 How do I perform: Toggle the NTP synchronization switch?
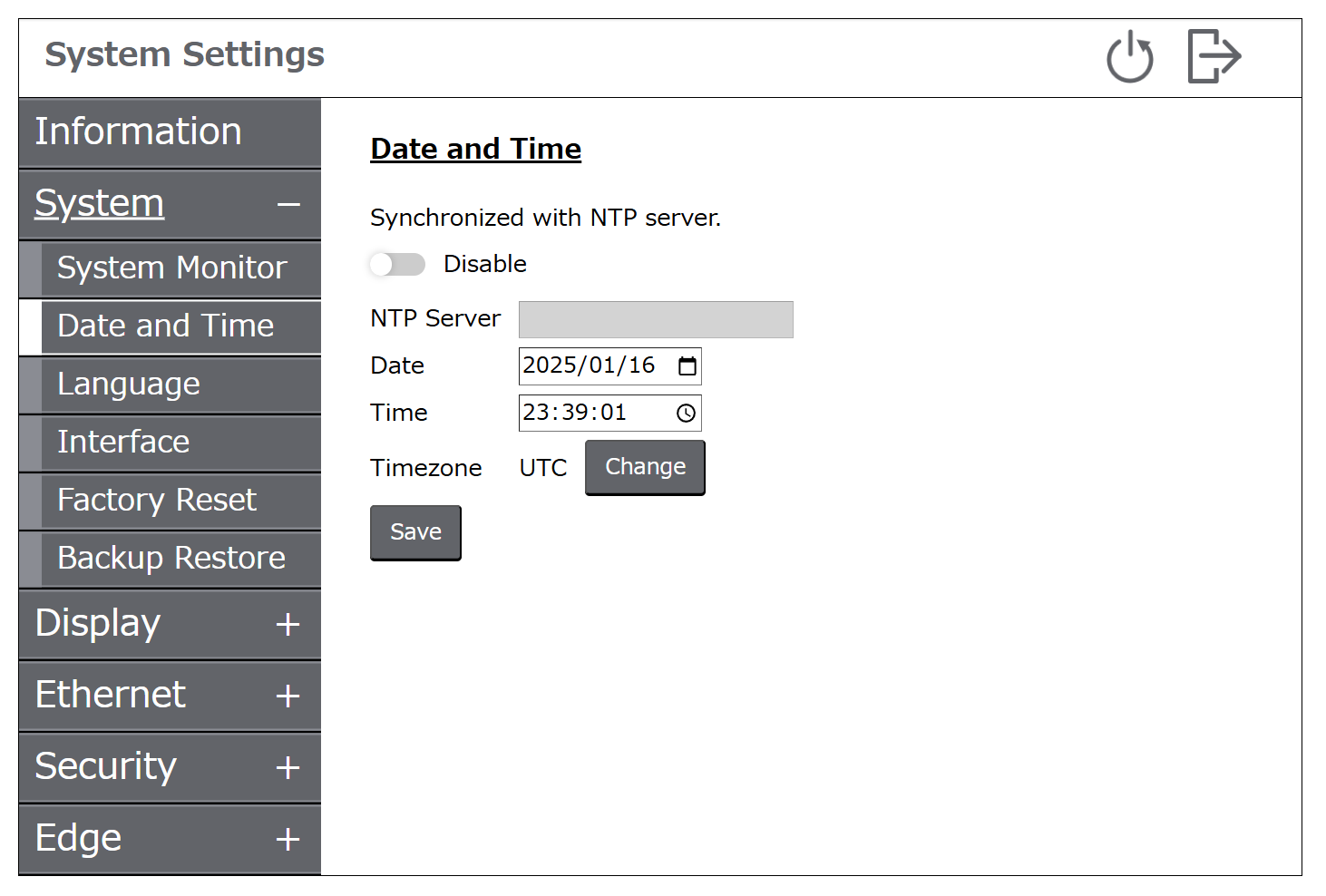tap(397, 264)
